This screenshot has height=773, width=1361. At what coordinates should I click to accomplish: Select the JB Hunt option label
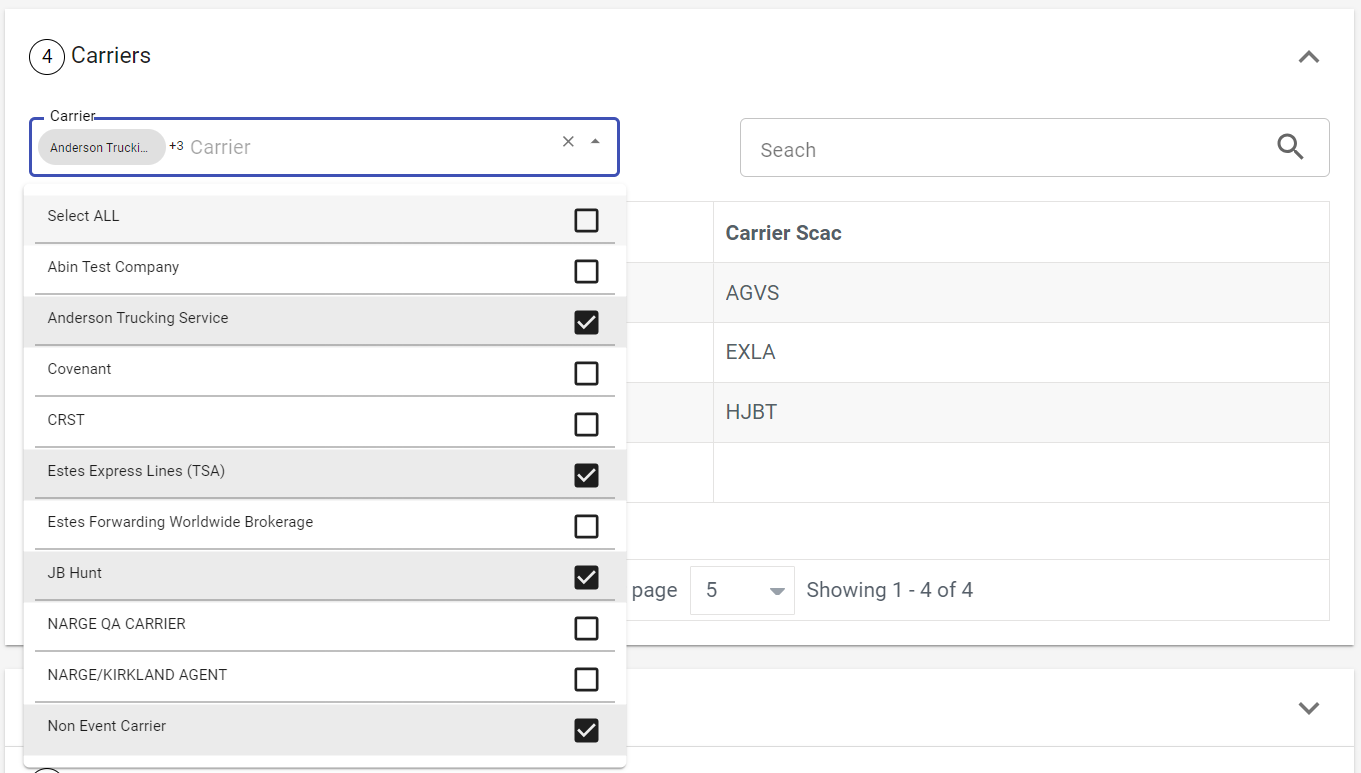pos(75,573)
